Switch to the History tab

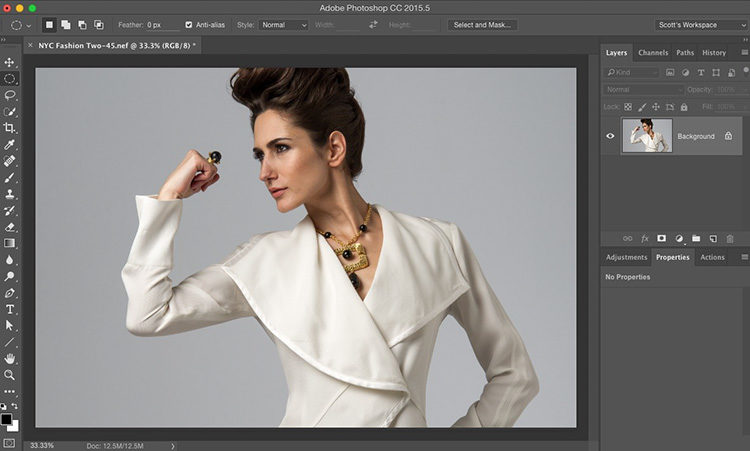click(714, 53)
